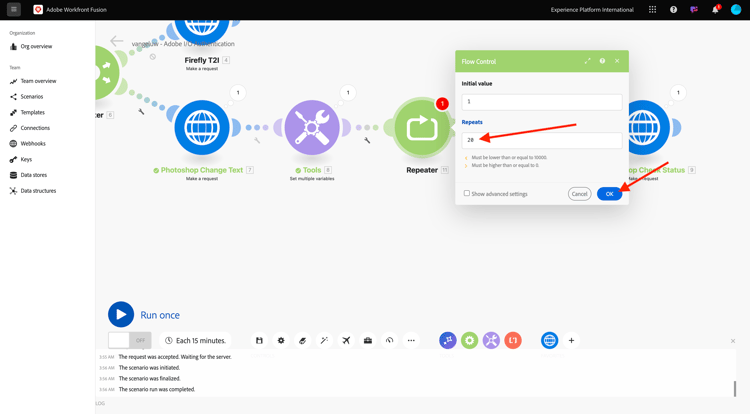The width and height of the screenshot is (750, 414).
Task: Select the Repeater module
Action: coord(422,128)
